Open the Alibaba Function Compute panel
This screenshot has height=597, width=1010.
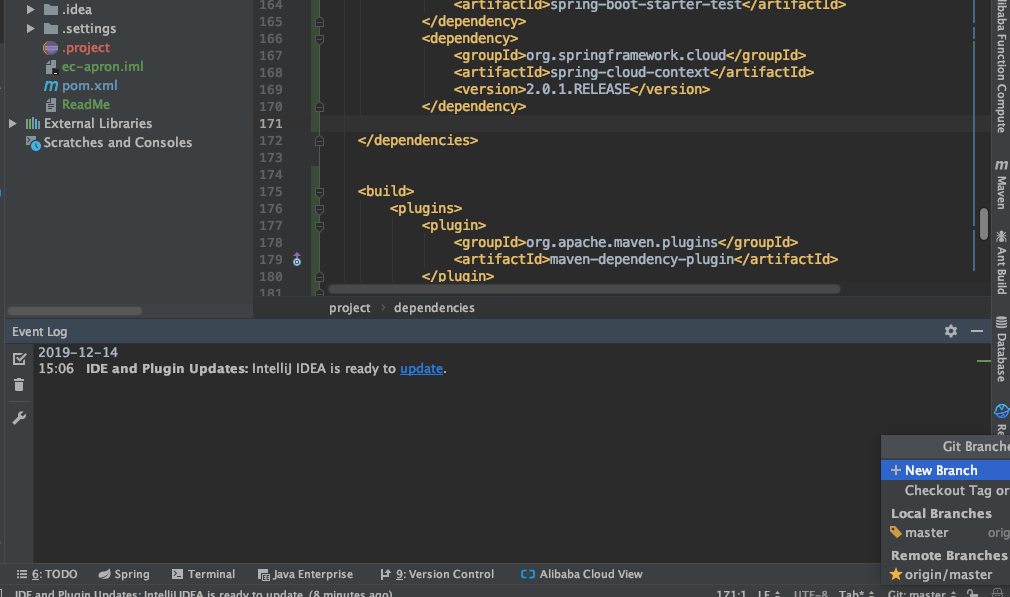1001,60
